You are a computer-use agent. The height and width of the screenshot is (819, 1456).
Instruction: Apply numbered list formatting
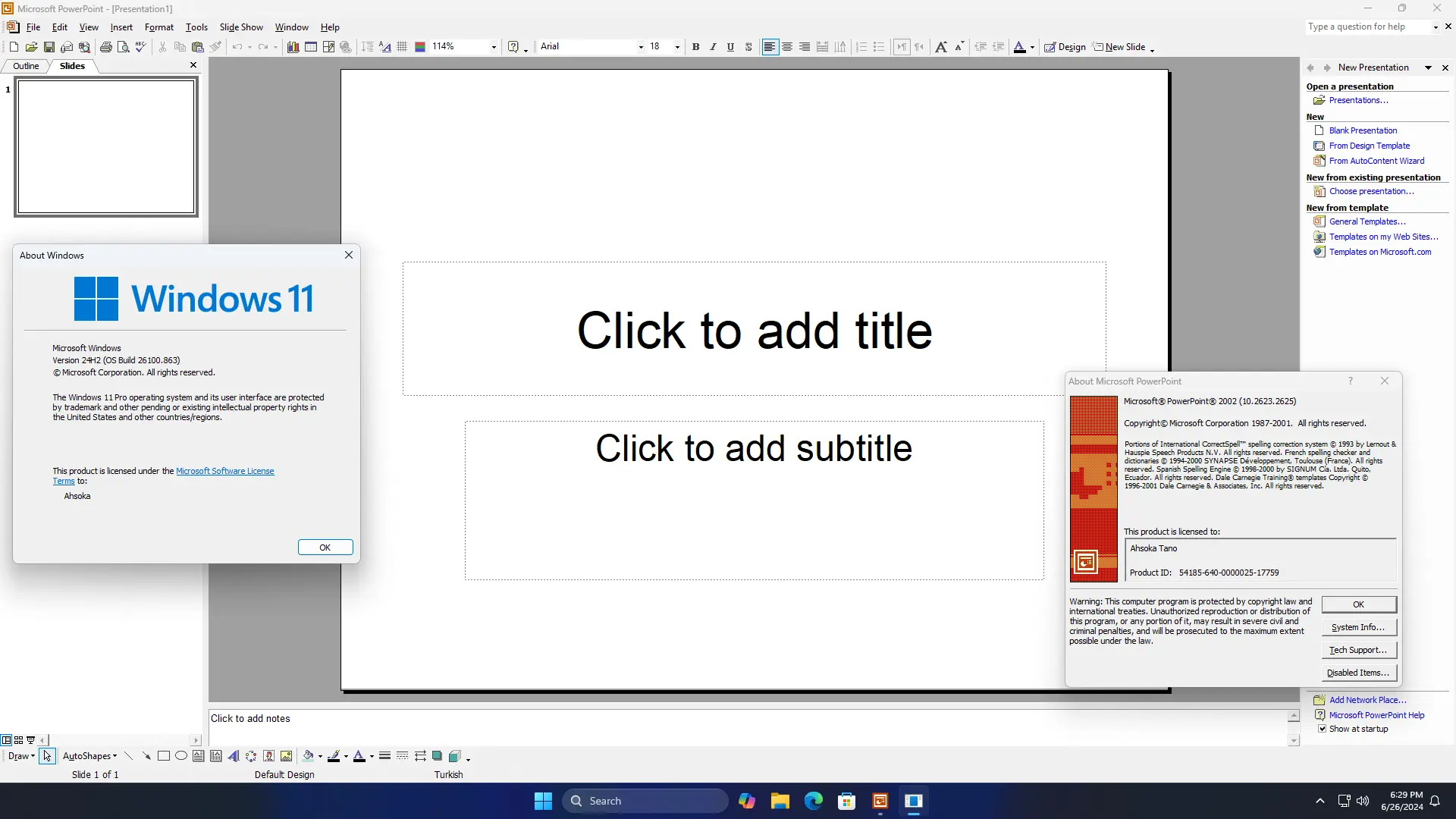(x=861, y=47)
